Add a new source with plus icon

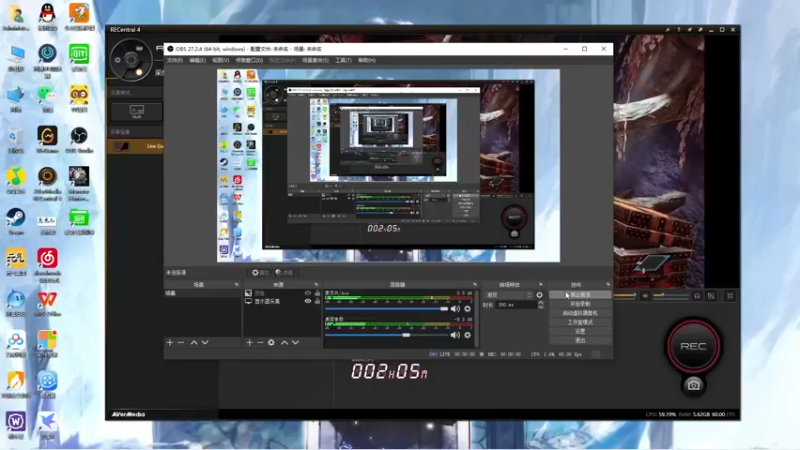click(249, 342)
